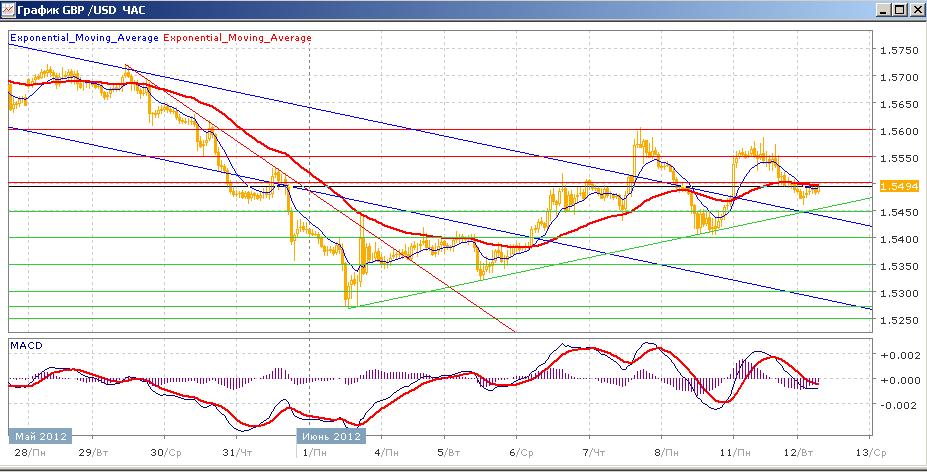
Task: Click the 7/Чт date label
Action: 593,452
